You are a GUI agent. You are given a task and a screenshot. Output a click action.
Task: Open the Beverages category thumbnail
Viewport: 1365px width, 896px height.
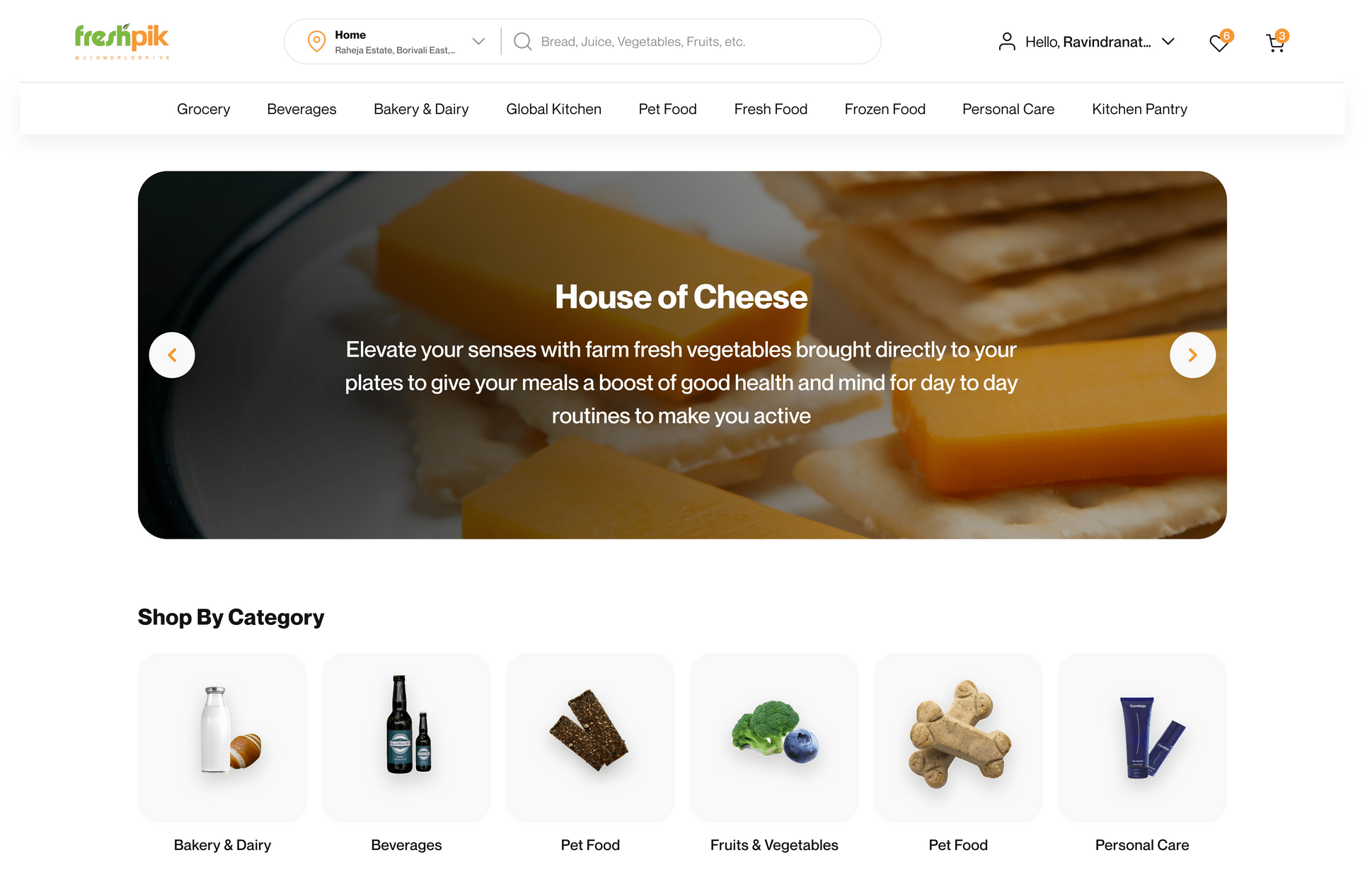tap(406, 737)
